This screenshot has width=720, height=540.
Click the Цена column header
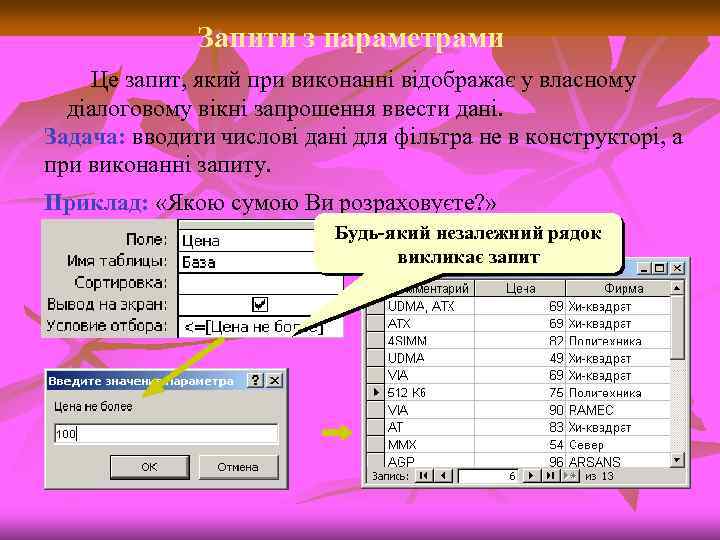(520, 288)
